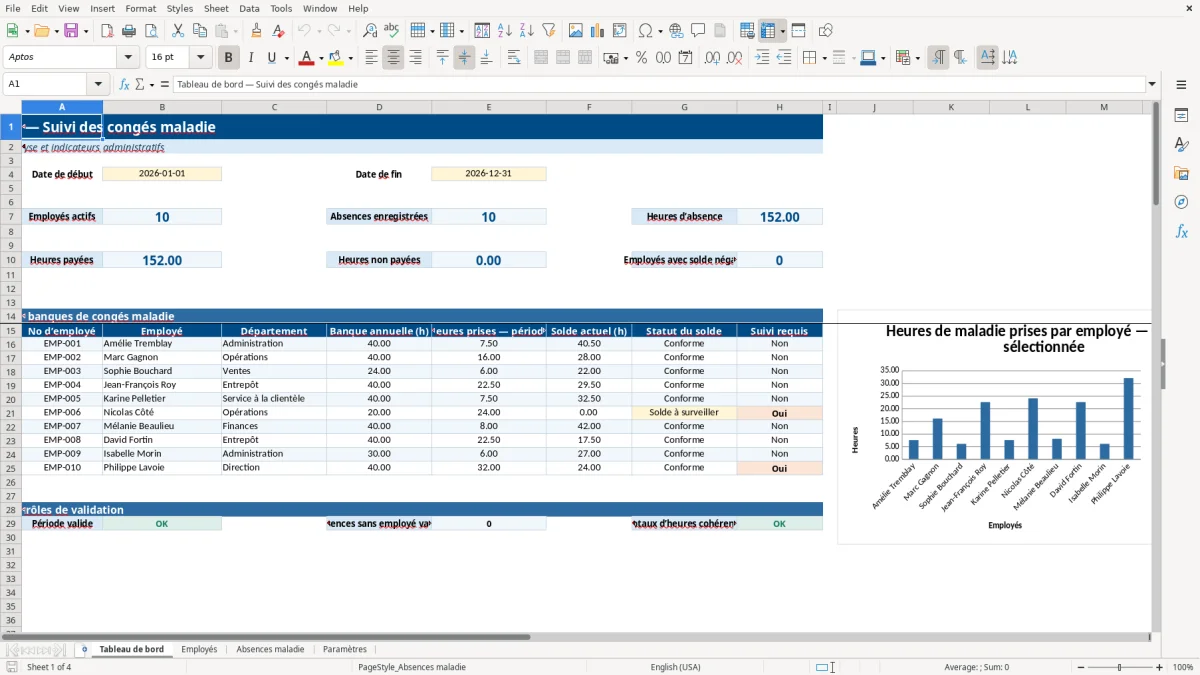Enable AutoFilter funnel icon
This screenshot has height=675, width=1200.
[x=549, y=31]
